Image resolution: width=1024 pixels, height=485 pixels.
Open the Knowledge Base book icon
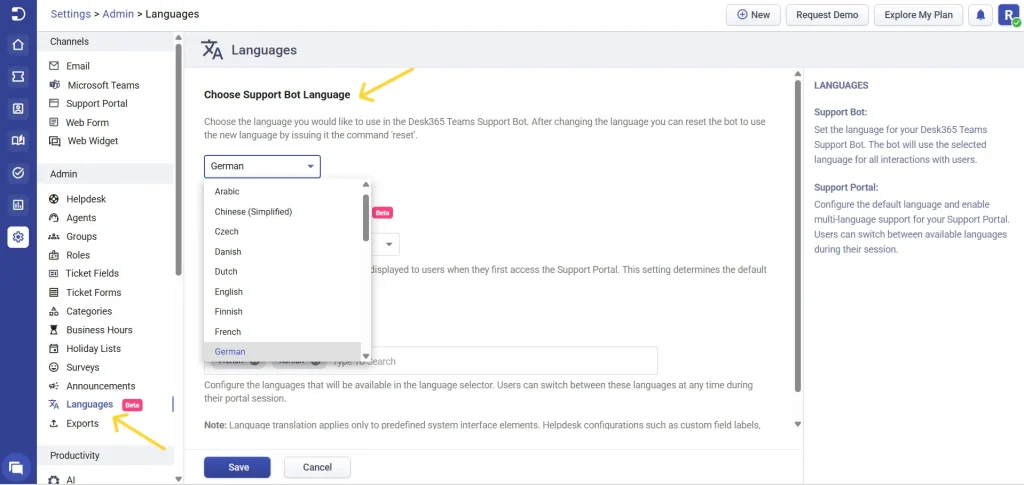click(x=18, y=141)
